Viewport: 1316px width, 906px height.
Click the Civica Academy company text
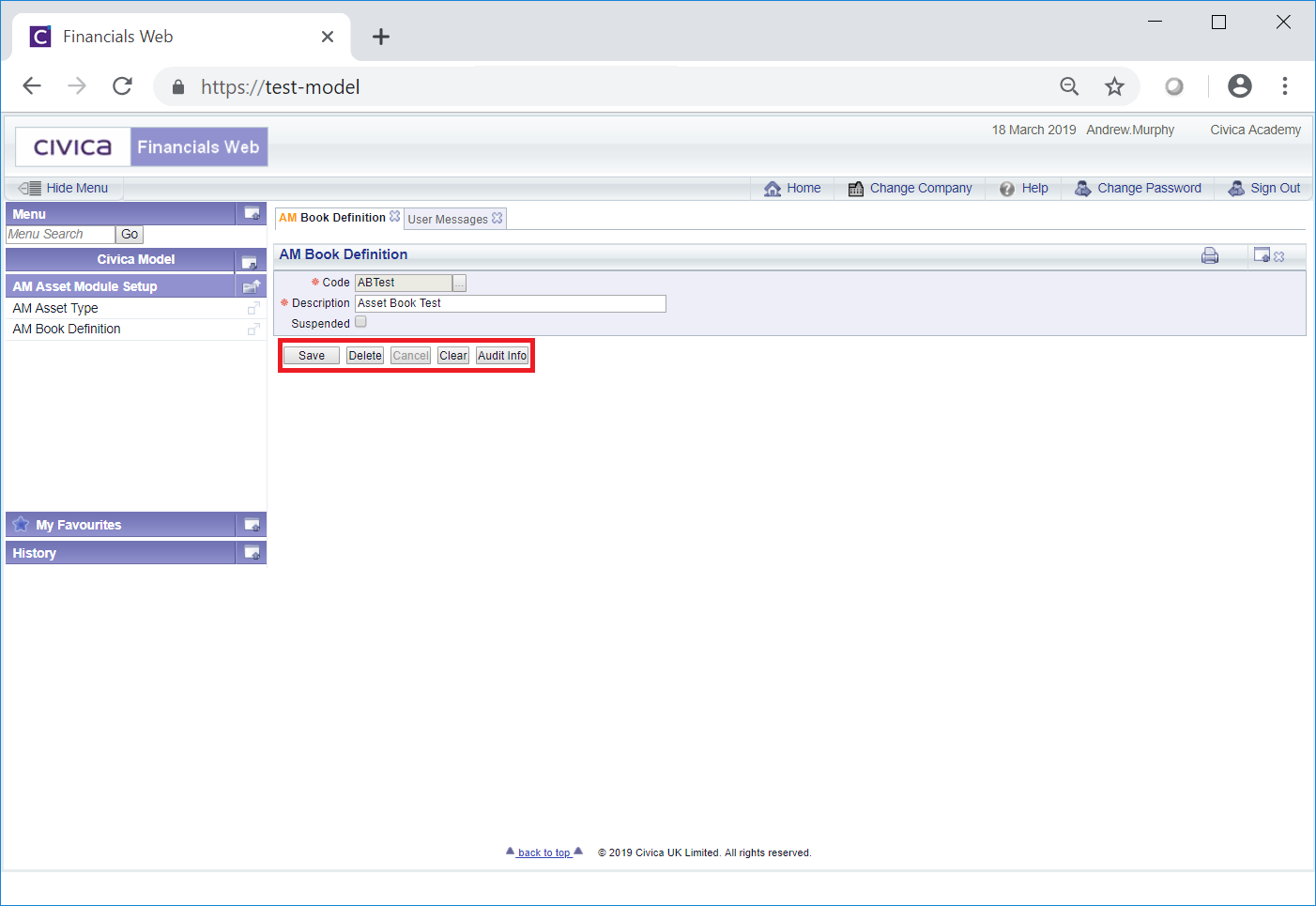[x=1255, y=130]
